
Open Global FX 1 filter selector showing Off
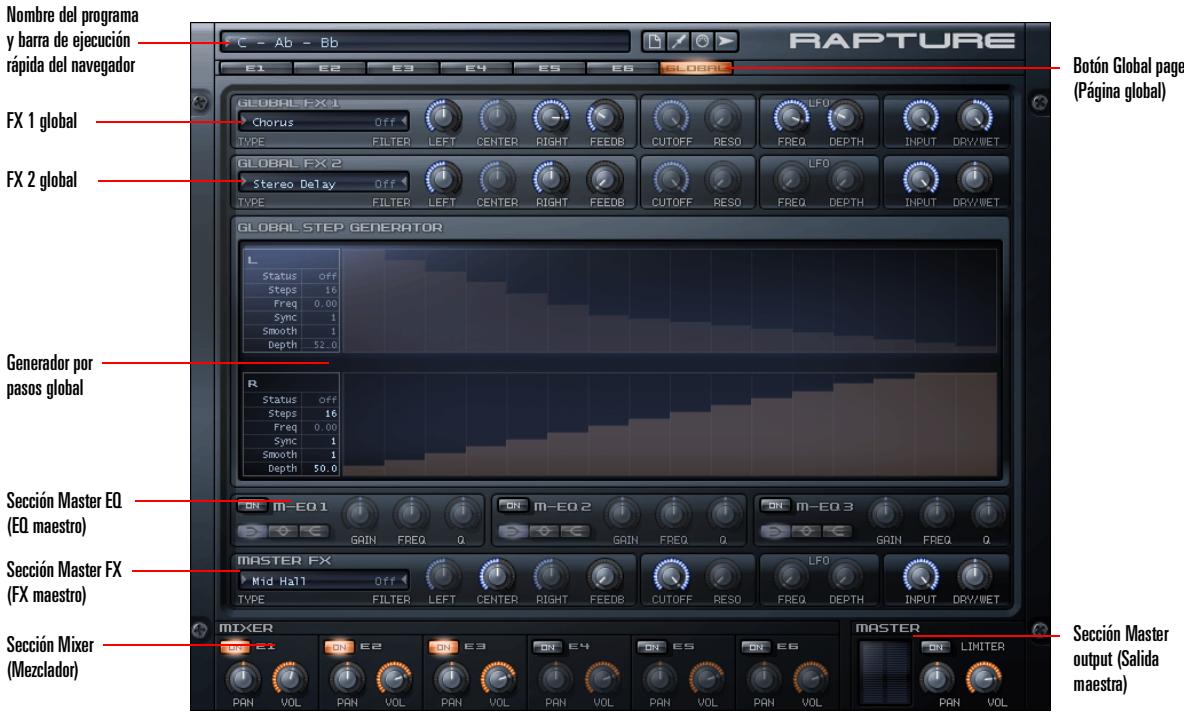point(390,122)
